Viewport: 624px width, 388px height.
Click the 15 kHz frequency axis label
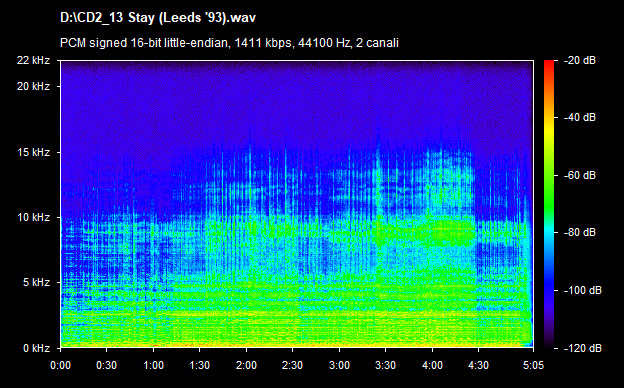click(33, 152)
